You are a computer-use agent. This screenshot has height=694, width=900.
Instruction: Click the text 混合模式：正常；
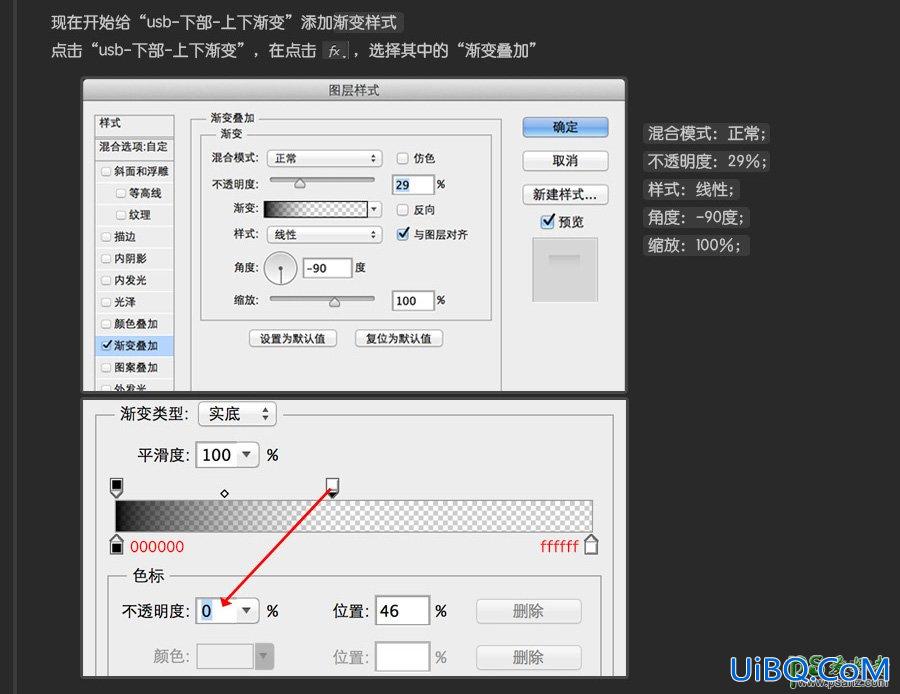click(x=707, y=133)
